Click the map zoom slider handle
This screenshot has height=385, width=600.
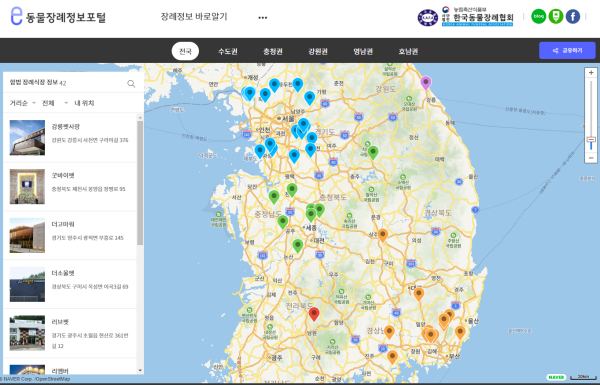[x=591, y=140]
